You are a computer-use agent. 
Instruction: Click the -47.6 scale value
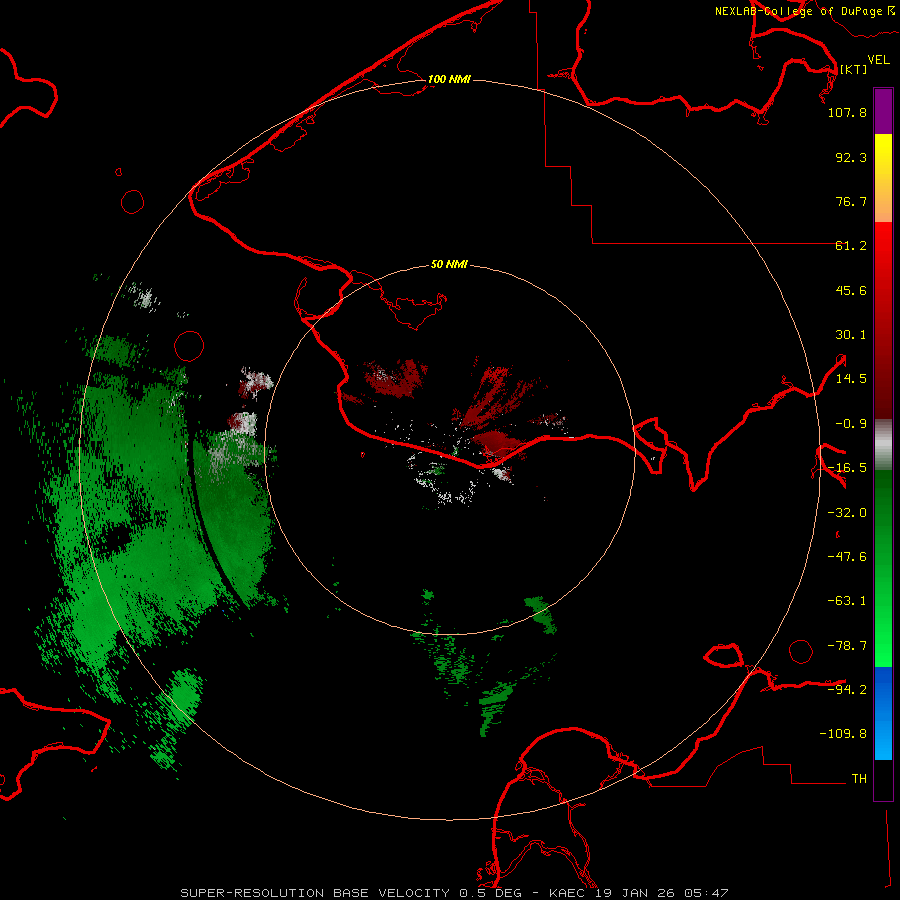pos(847,557)
